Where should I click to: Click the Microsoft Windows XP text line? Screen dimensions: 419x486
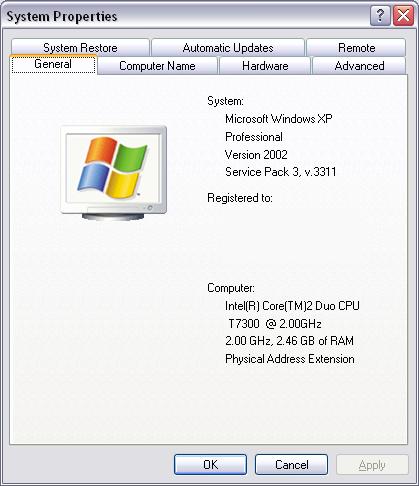[x=279, y=119]
